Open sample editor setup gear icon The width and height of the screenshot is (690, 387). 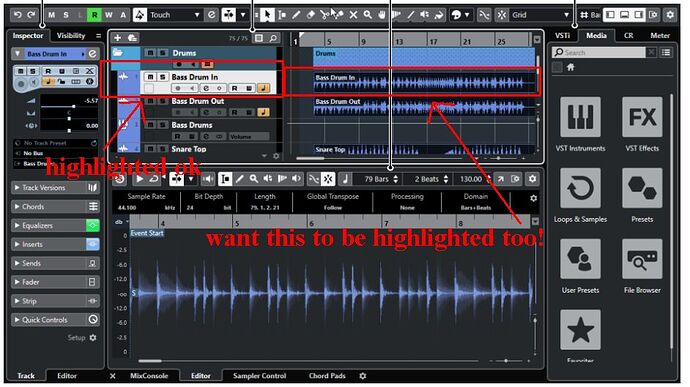coord(532,179)
